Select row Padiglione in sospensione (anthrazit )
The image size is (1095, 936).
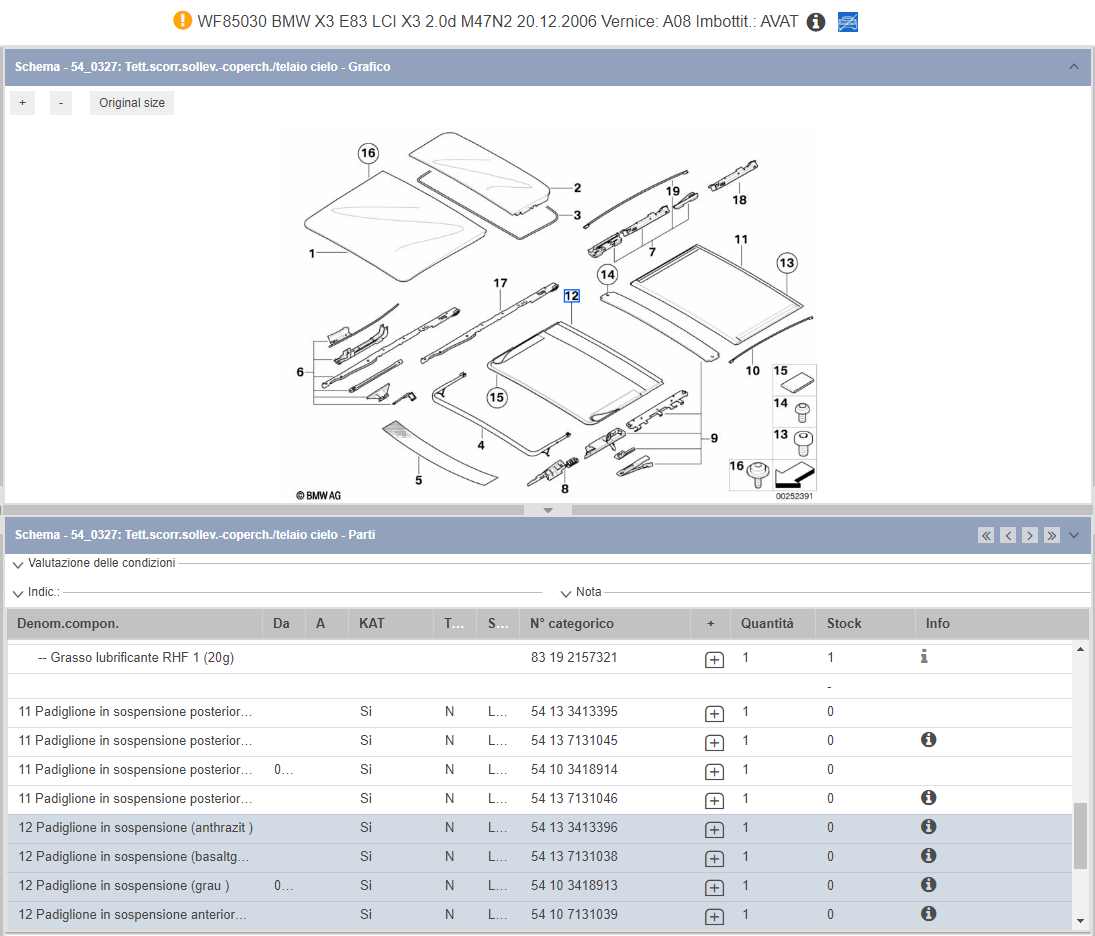539,828
